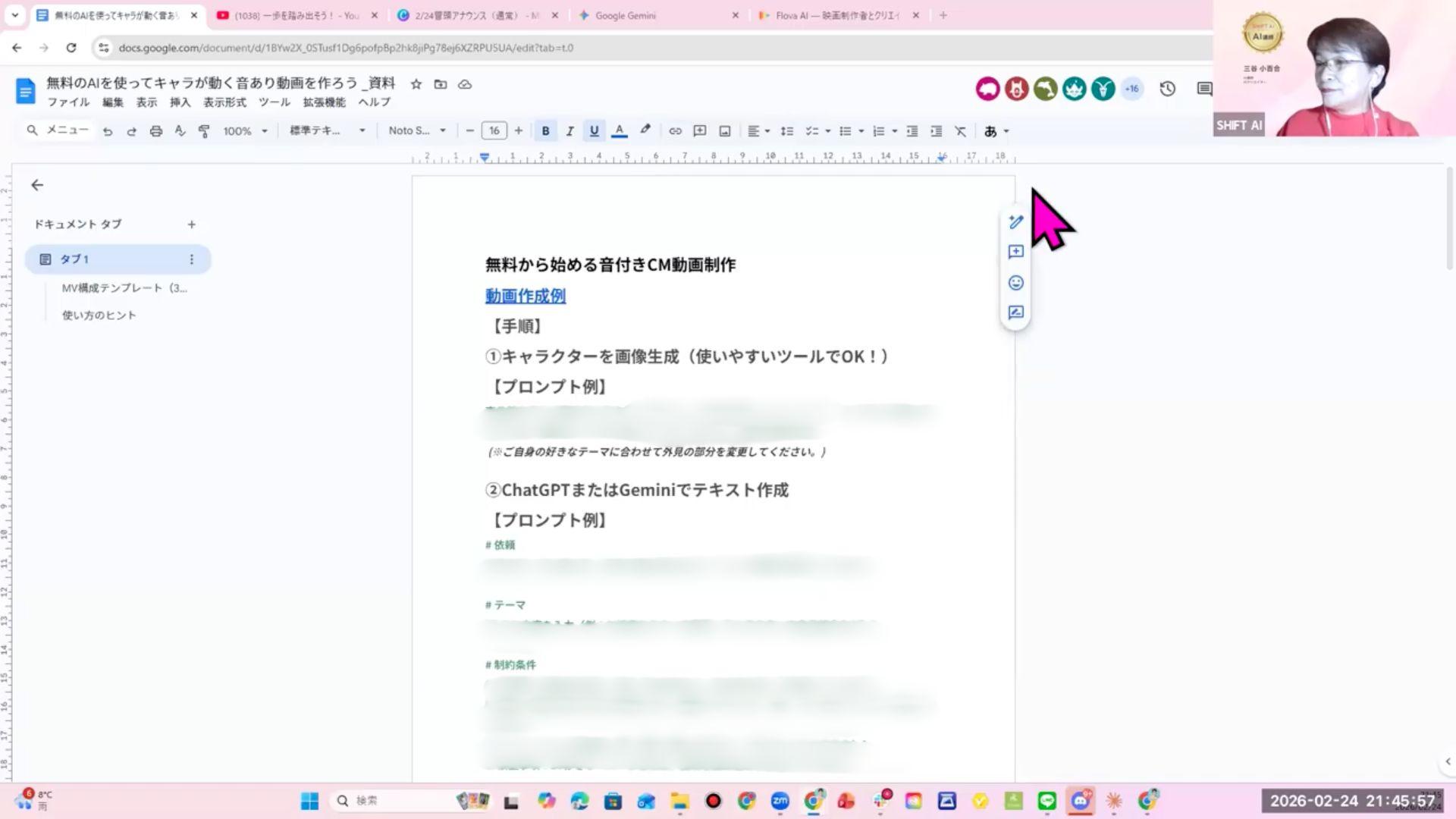The width and height of the screenshot is (1456, 819).
Task: Select the paint format roller icon
Action: coord(204,131)
